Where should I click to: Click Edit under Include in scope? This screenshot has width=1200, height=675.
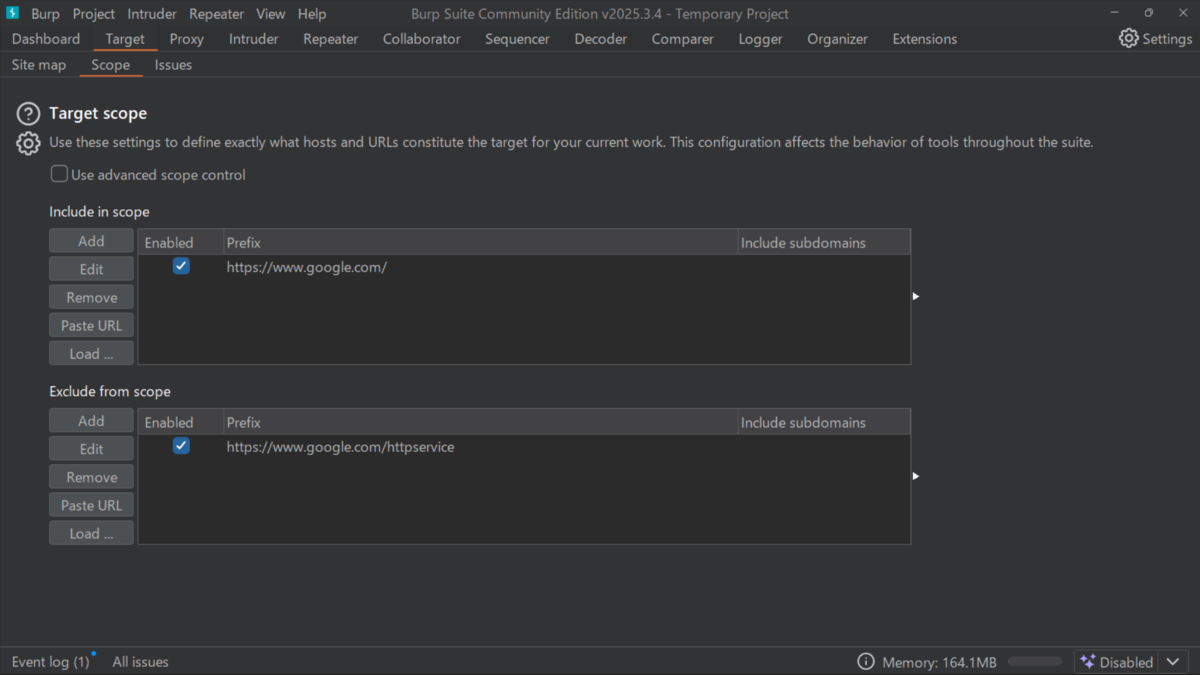coord(91,269)
